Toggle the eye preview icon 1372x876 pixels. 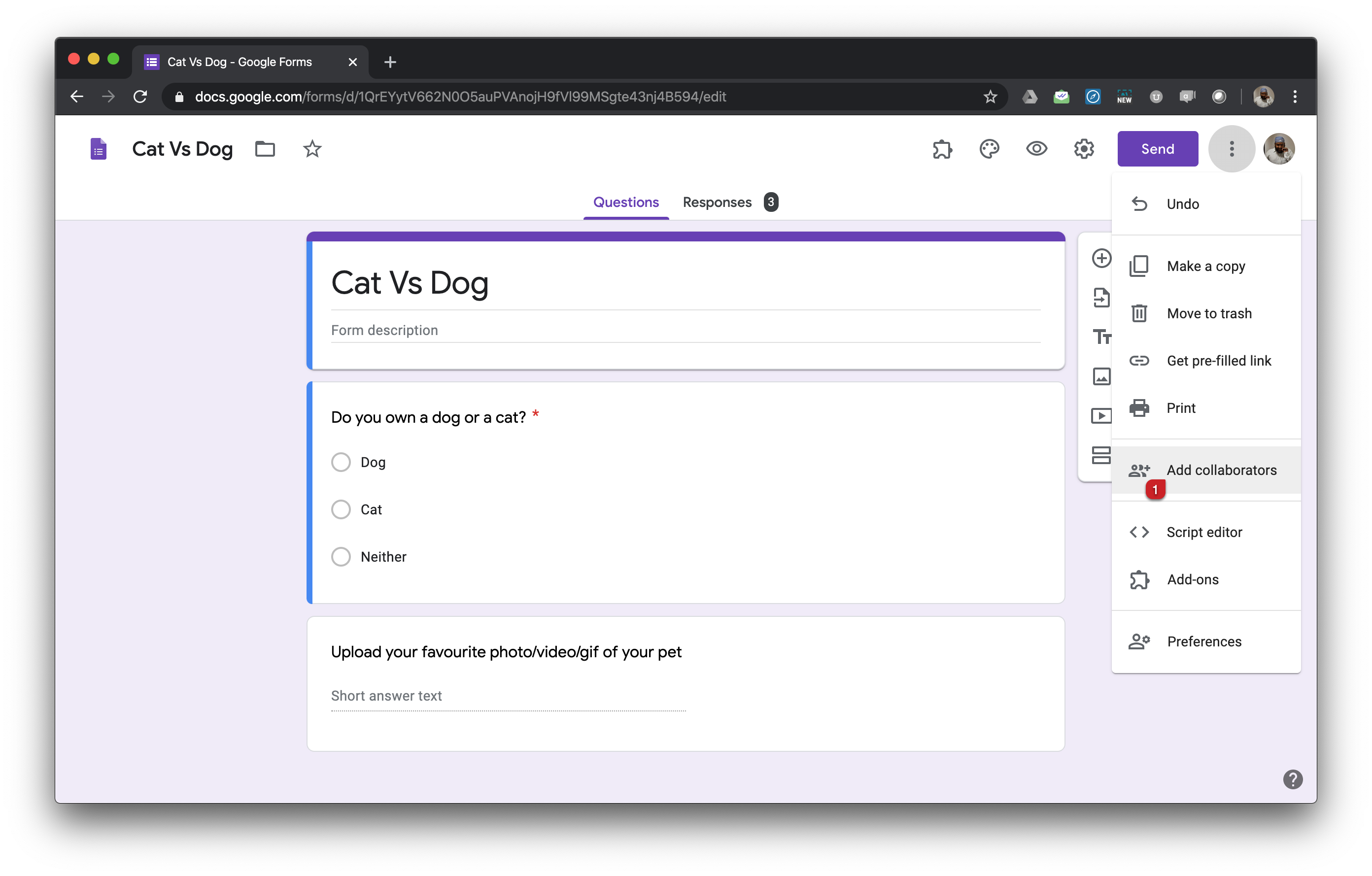[x=1036, y=149]
